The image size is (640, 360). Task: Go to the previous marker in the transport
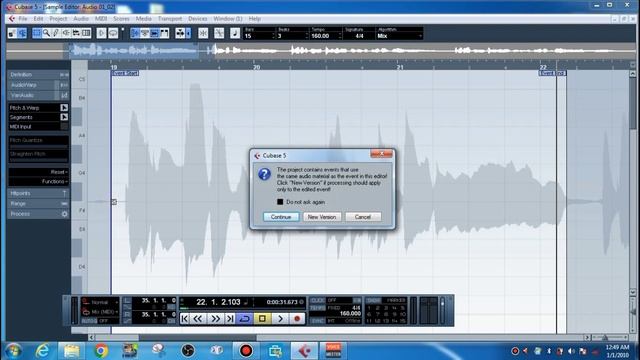pos(184,319)
